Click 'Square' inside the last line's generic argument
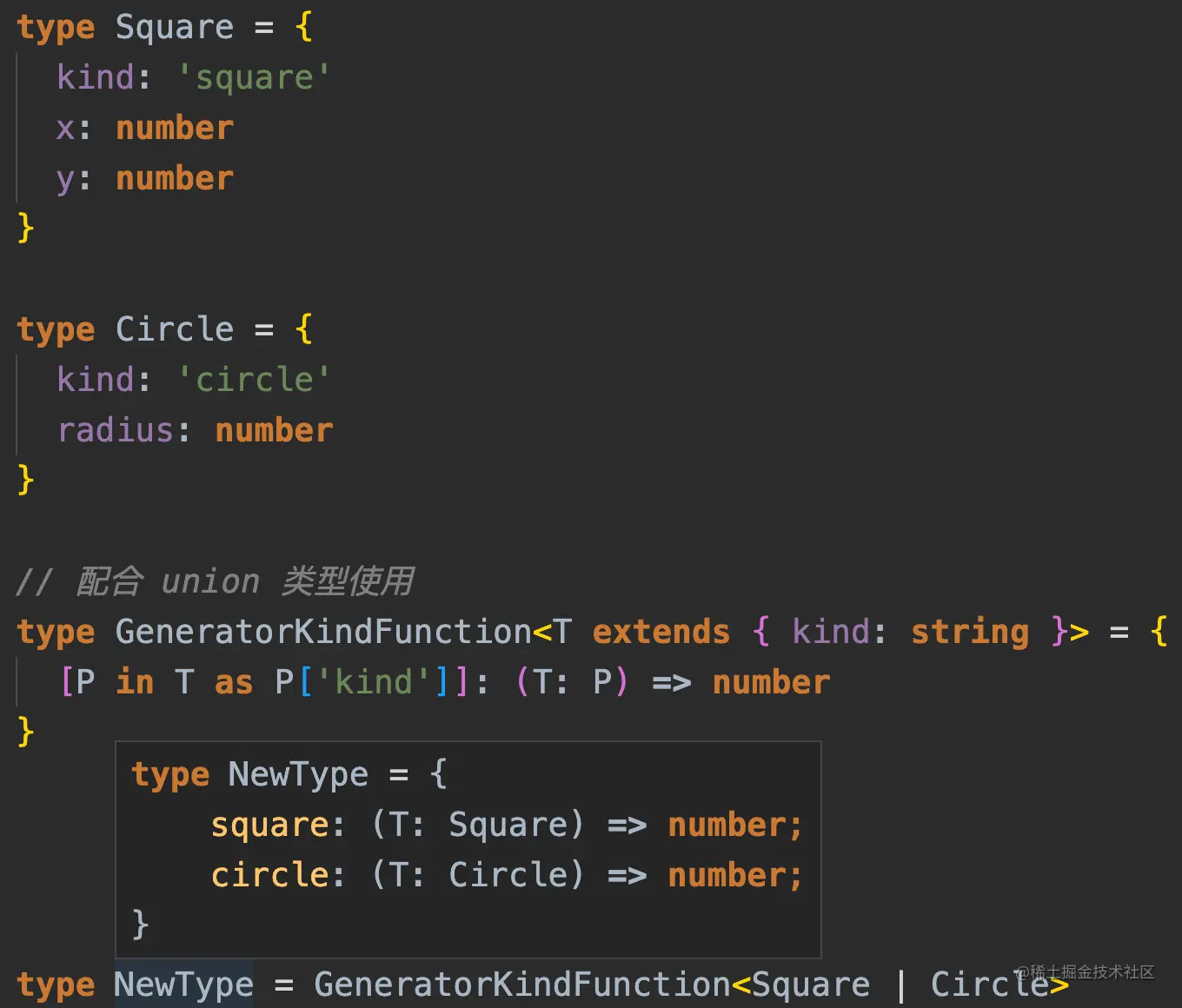 click(x=811, y=985)
